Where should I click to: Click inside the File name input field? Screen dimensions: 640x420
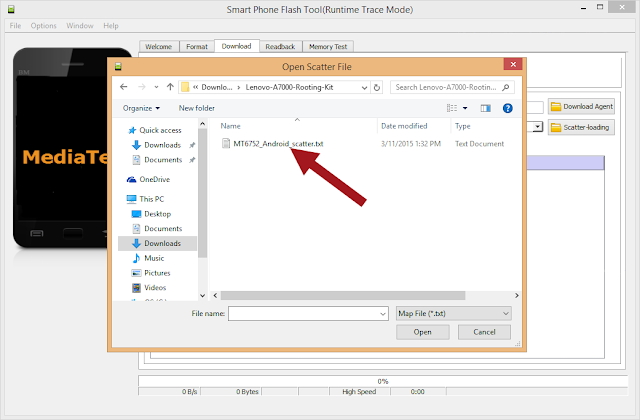point(304,313)
